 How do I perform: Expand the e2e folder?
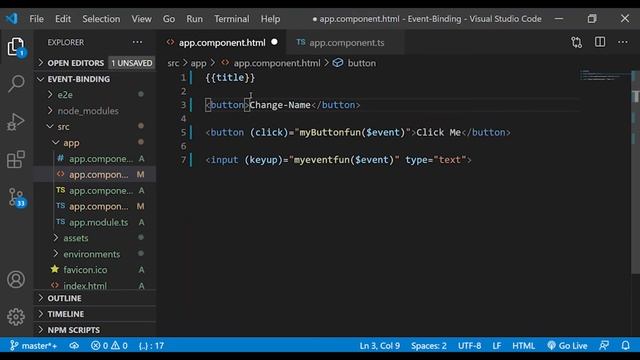(x=65, y=95)
